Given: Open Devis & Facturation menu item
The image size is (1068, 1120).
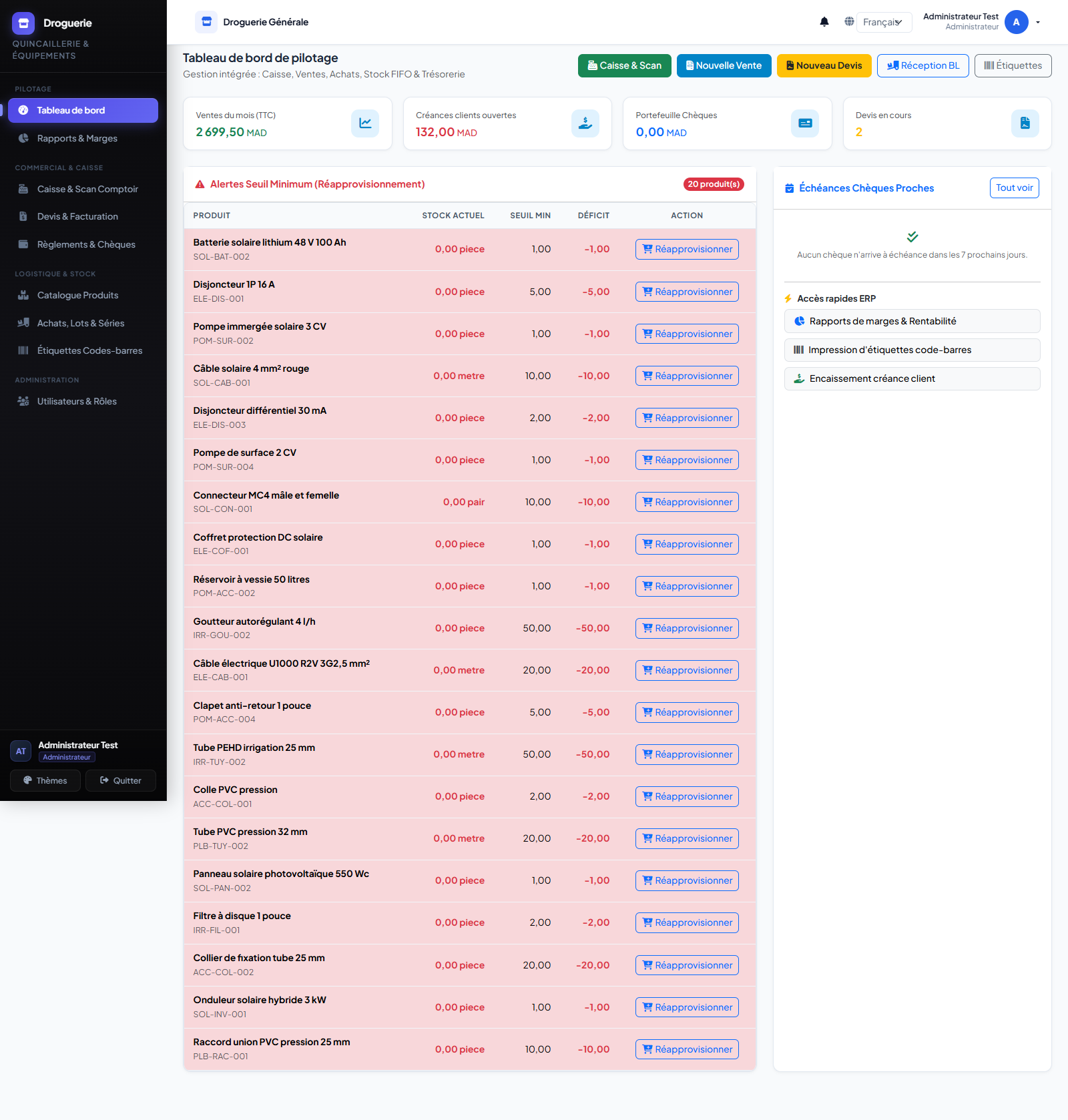Looking at the screenshot, I should point(83,216).
